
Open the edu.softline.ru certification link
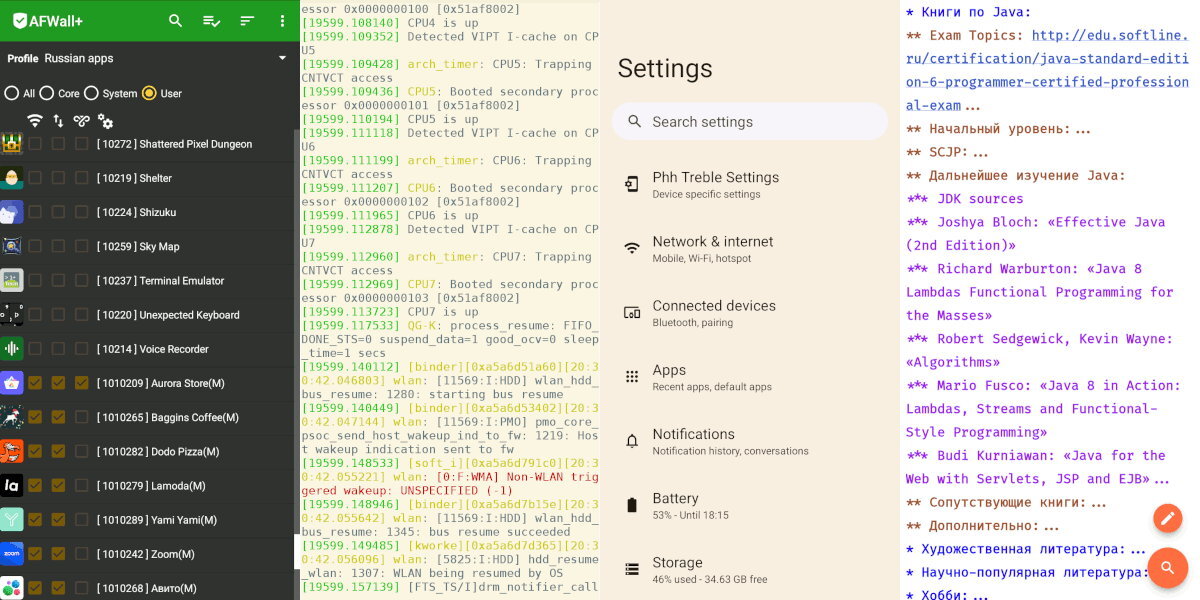coord(1048,71)
